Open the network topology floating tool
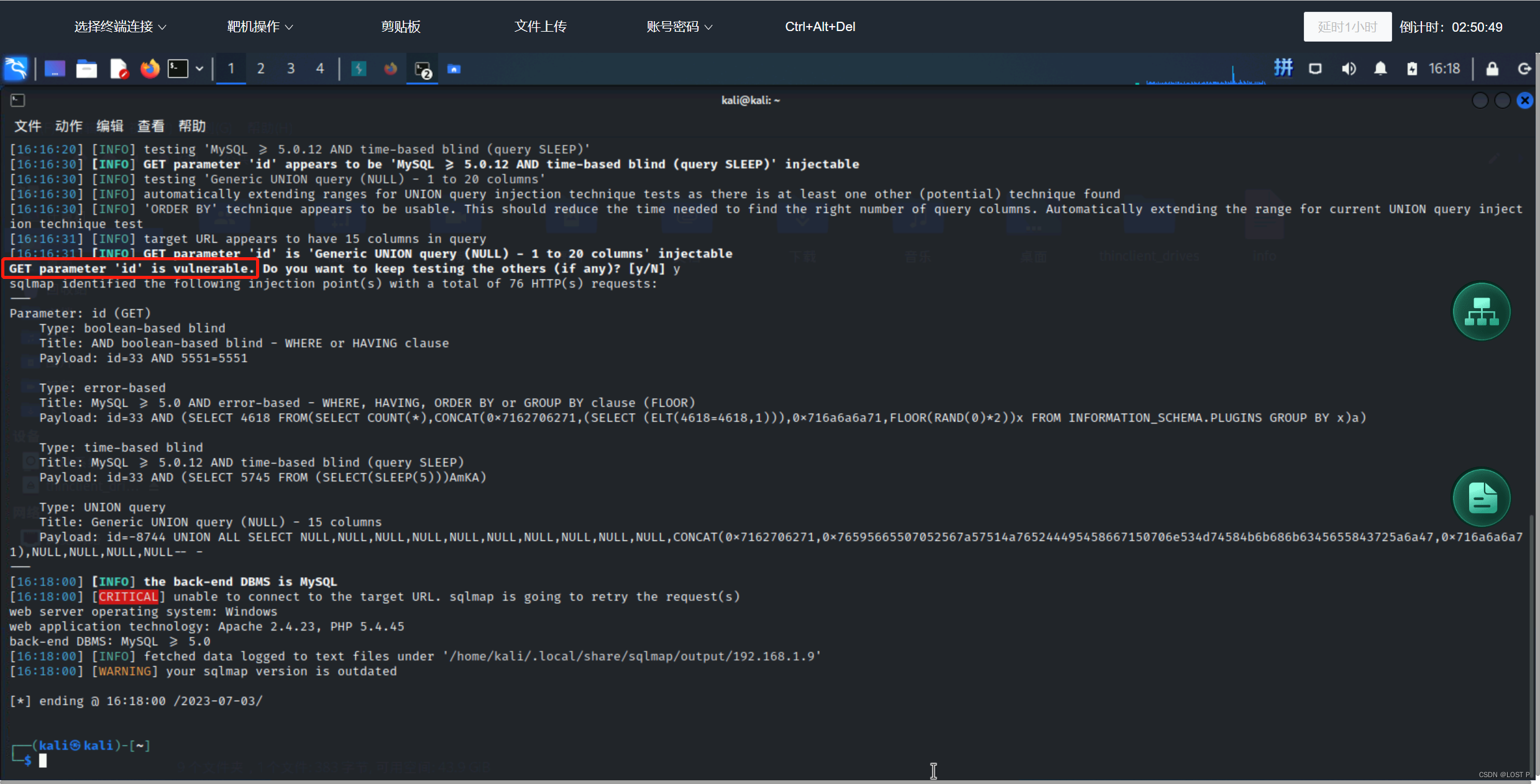1540x784 pixels. (x=1481, y=311)
